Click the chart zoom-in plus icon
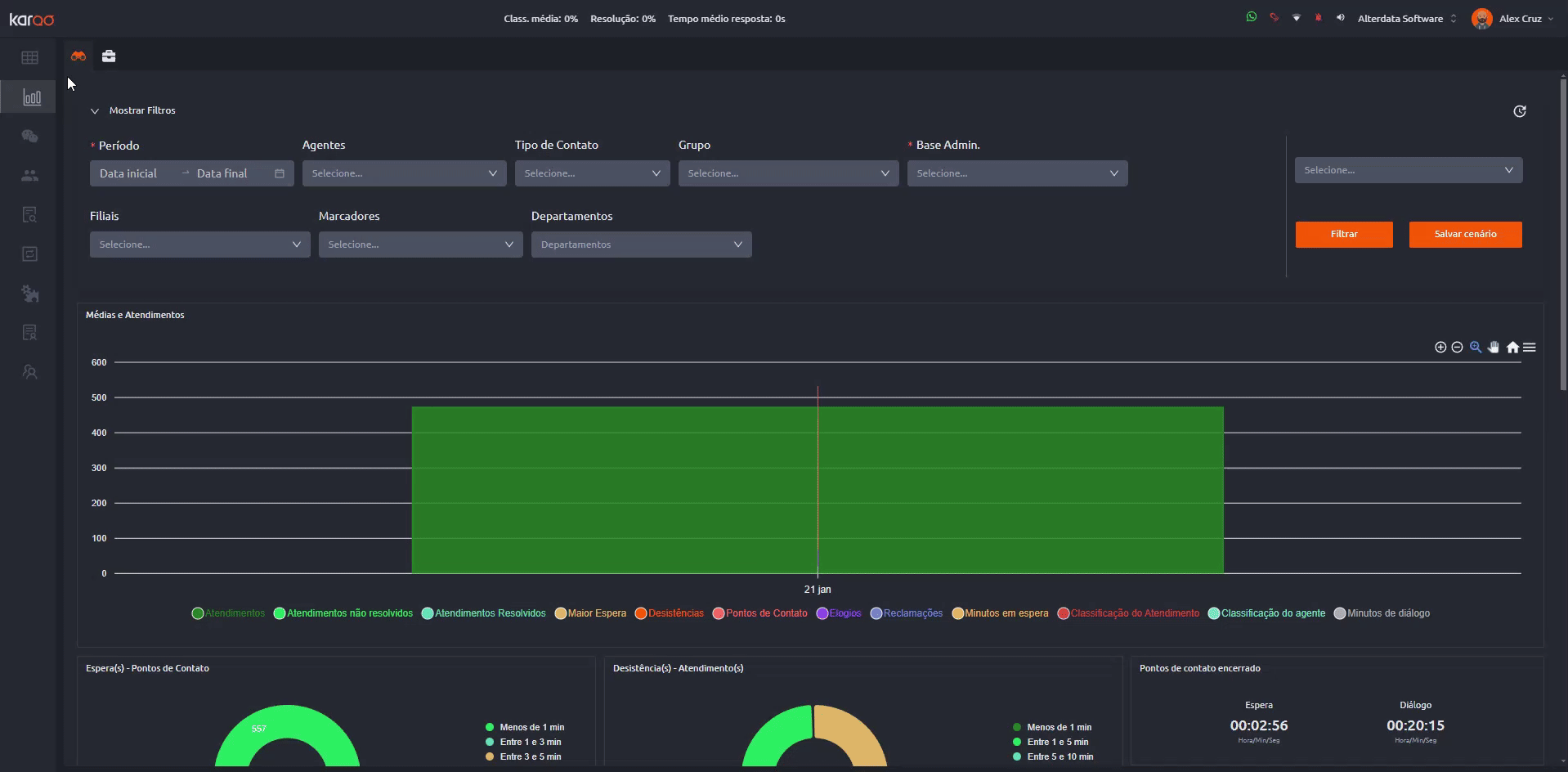Screen dimensions: 1568x772 [1440, 348]
